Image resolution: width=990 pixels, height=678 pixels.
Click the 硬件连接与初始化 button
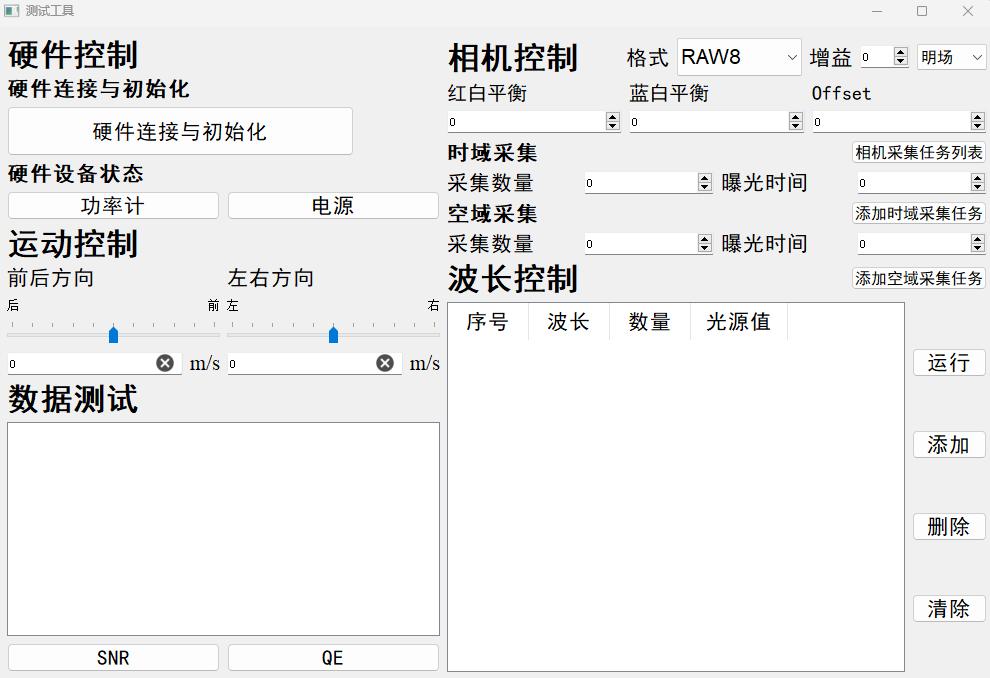pos(180,132)
